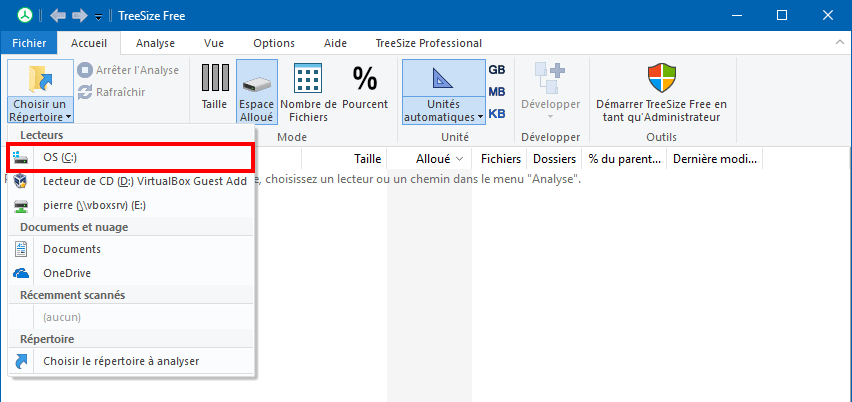Open the Fichier menu
This screenshot has height=402, width=852.
click(x=29, y=43)
